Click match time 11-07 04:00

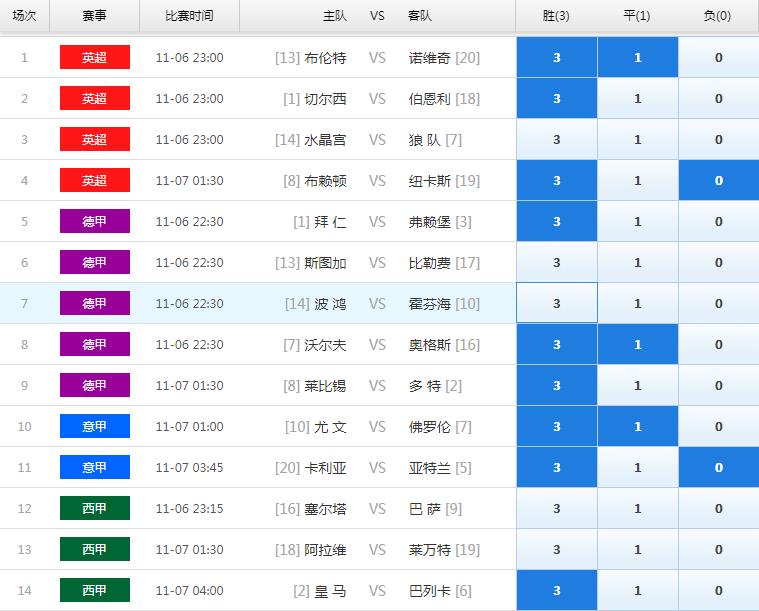[189, 591]
